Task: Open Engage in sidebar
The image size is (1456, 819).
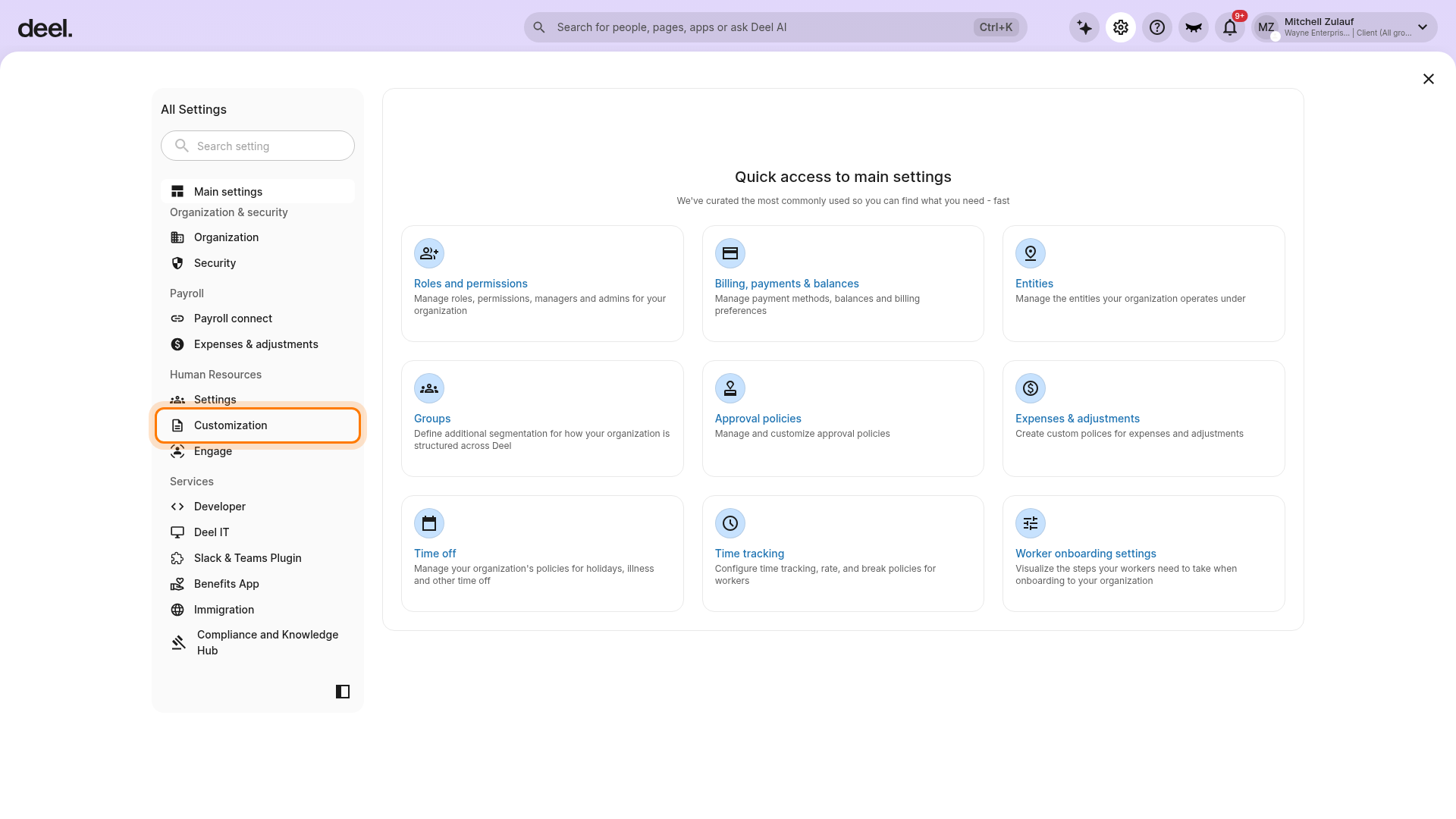Action: pos(258,451)
